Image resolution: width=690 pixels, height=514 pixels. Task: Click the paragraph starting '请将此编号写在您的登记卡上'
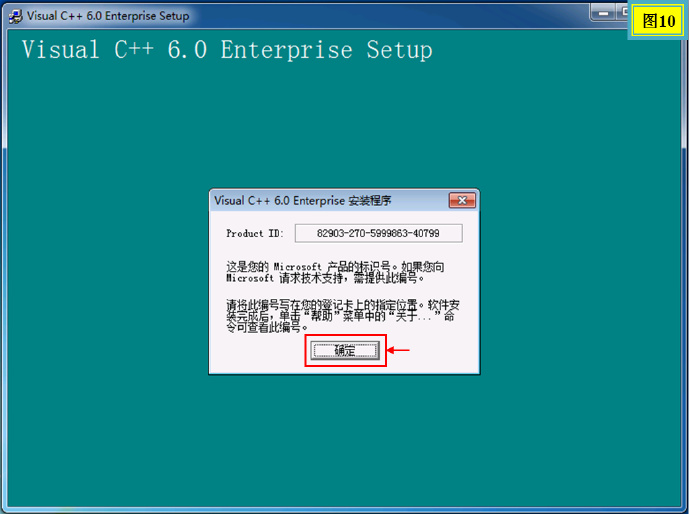click(x=343, y=316)
